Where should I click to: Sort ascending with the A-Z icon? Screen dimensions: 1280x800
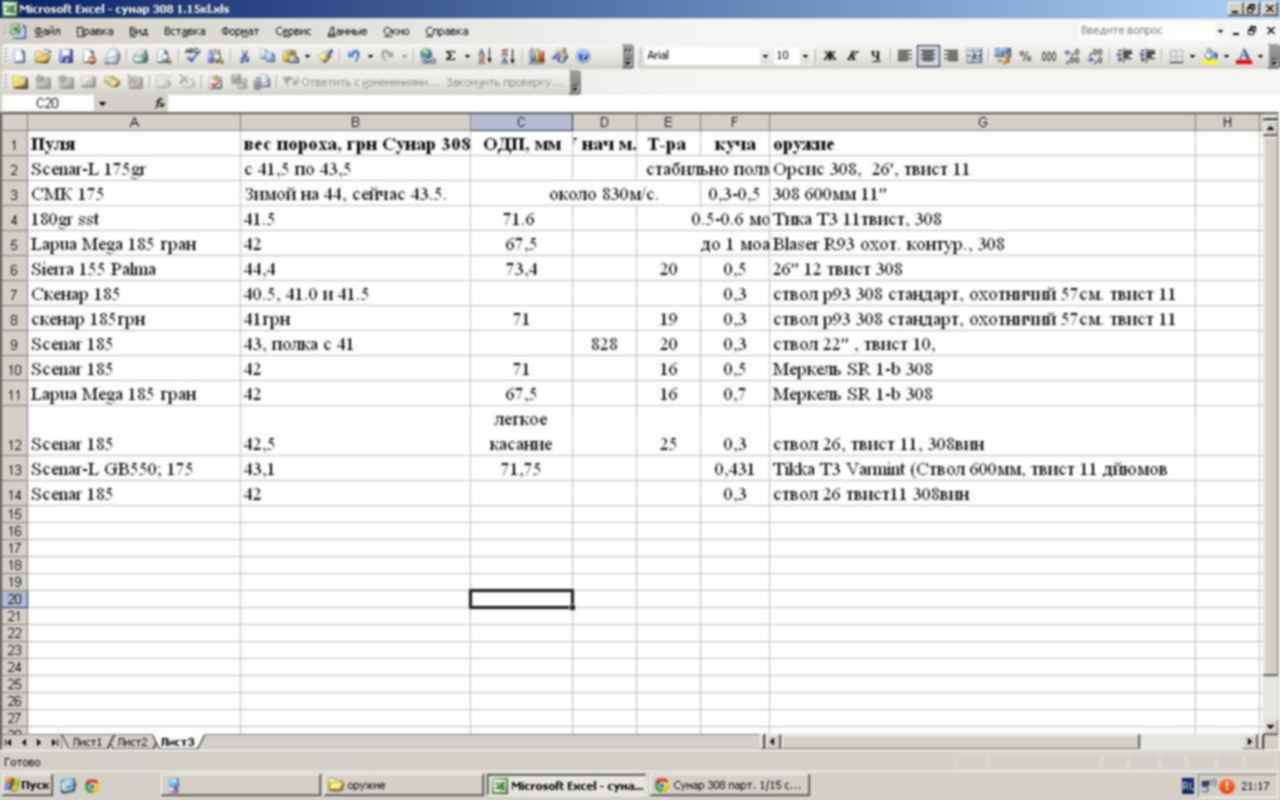(x=485, y=56)
